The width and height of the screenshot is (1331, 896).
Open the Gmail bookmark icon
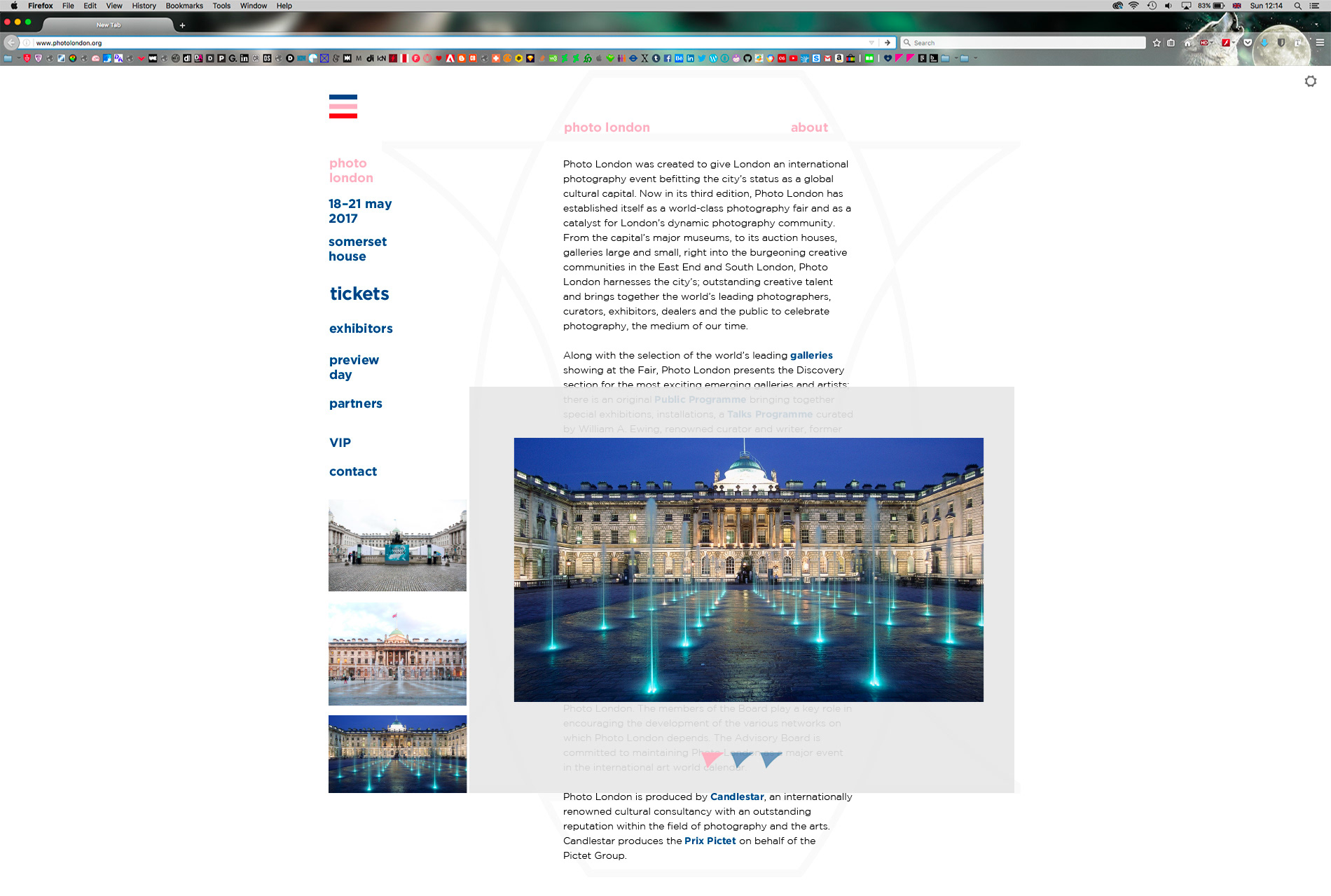click(x=827, y=58)
